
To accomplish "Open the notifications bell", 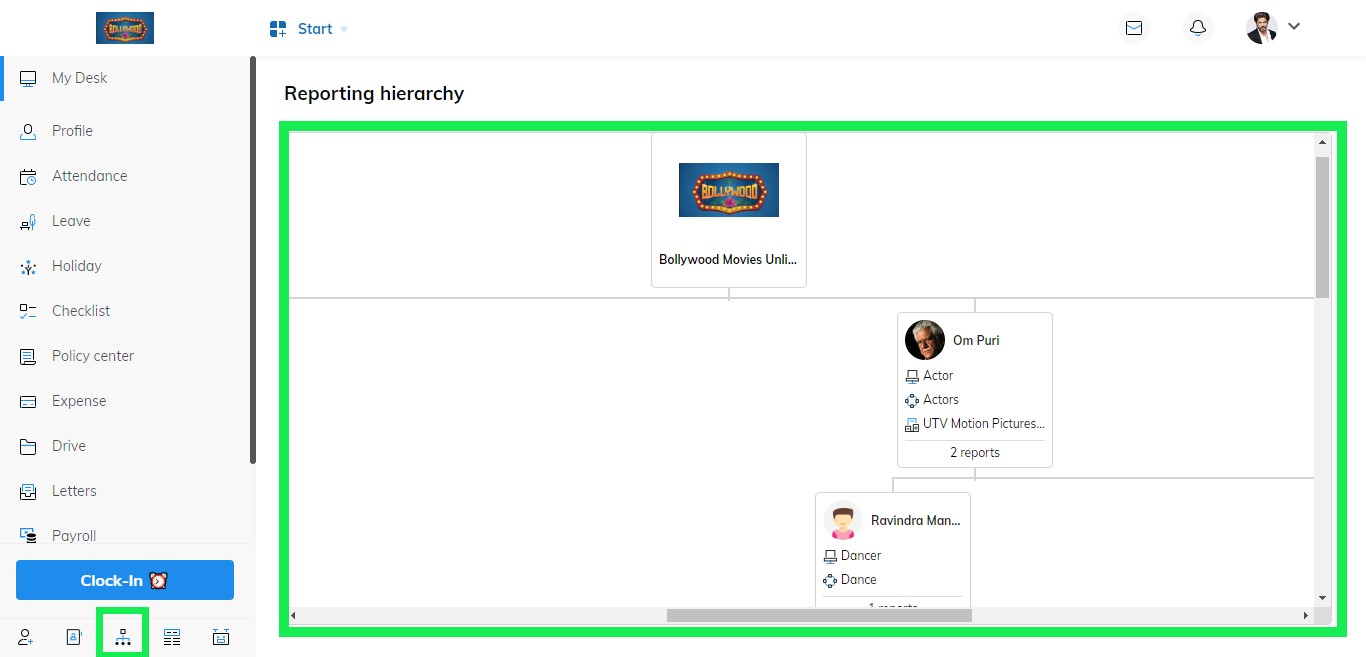I will pos(1198,28).
